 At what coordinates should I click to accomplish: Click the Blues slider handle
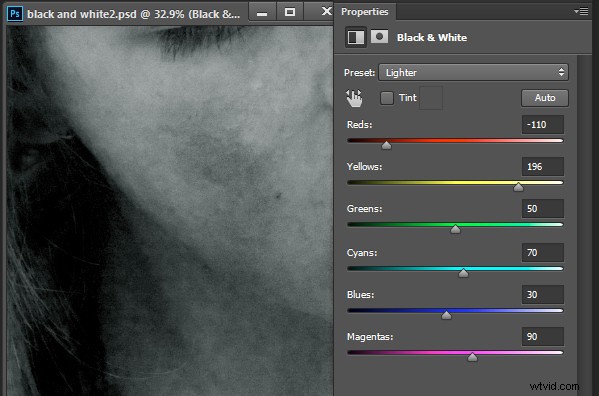point(446,315)
